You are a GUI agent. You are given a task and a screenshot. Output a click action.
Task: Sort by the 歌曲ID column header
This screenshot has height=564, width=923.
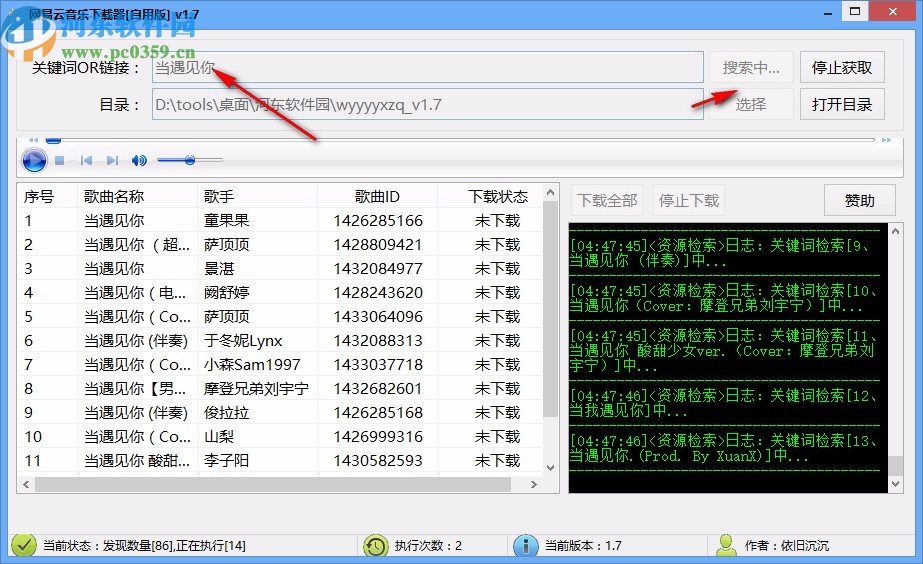(x=377, y=196)
